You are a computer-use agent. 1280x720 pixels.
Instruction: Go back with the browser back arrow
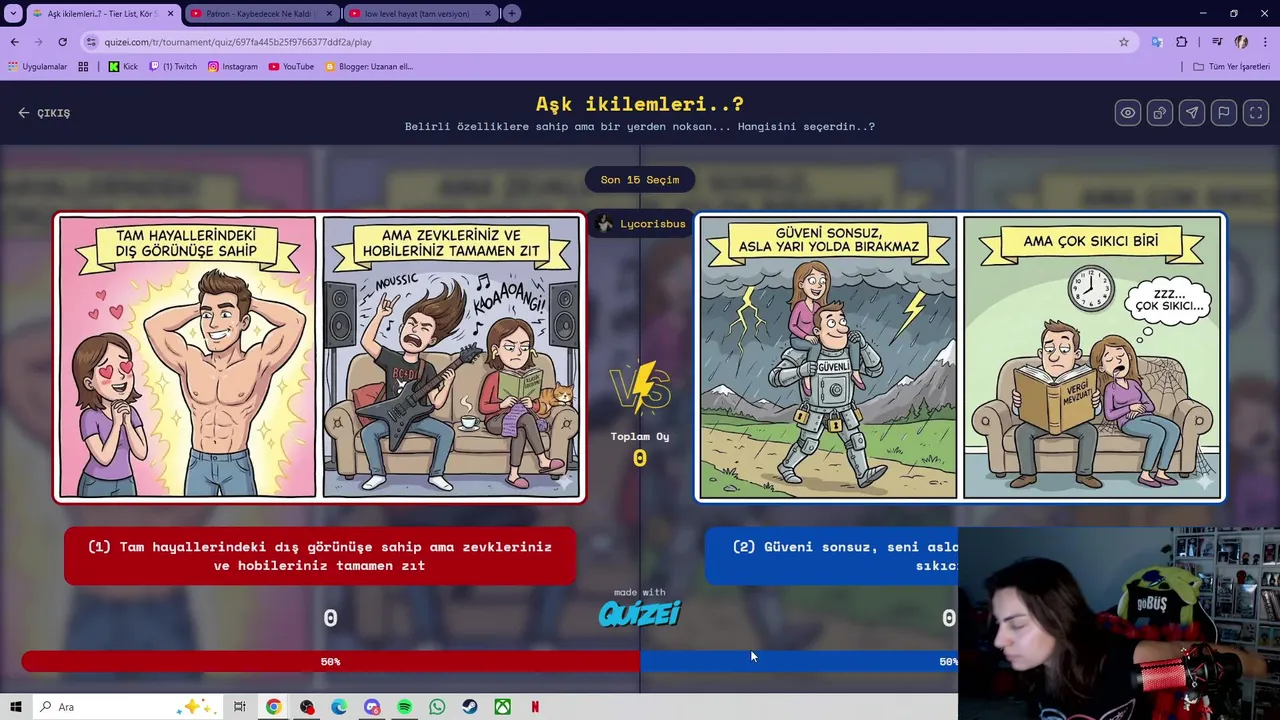tap(14, 42)
